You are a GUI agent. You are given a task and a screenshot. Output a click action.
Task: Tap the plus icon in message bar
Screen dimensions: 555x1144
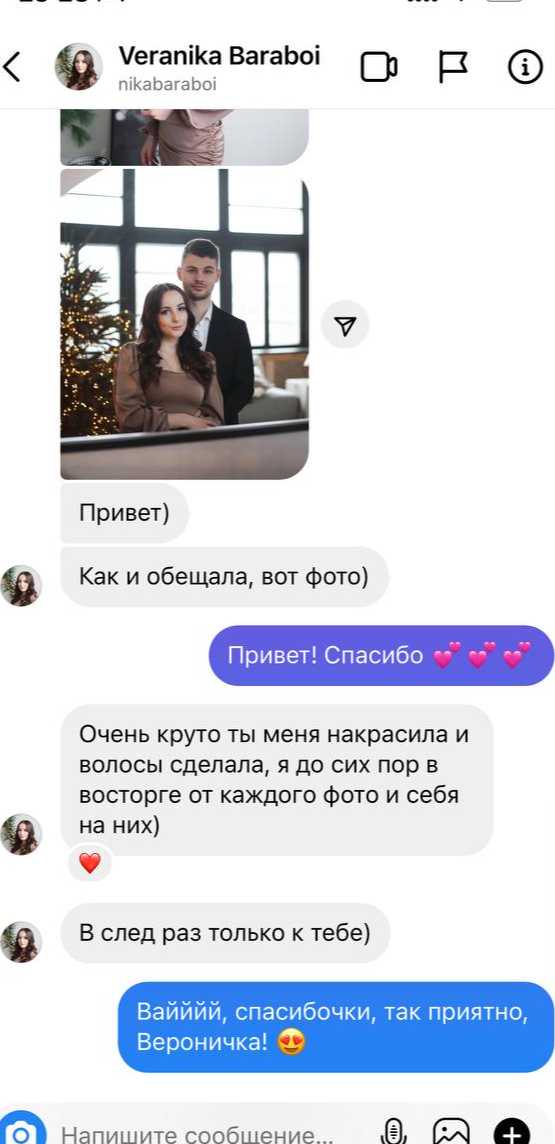tap(513, 1132)
